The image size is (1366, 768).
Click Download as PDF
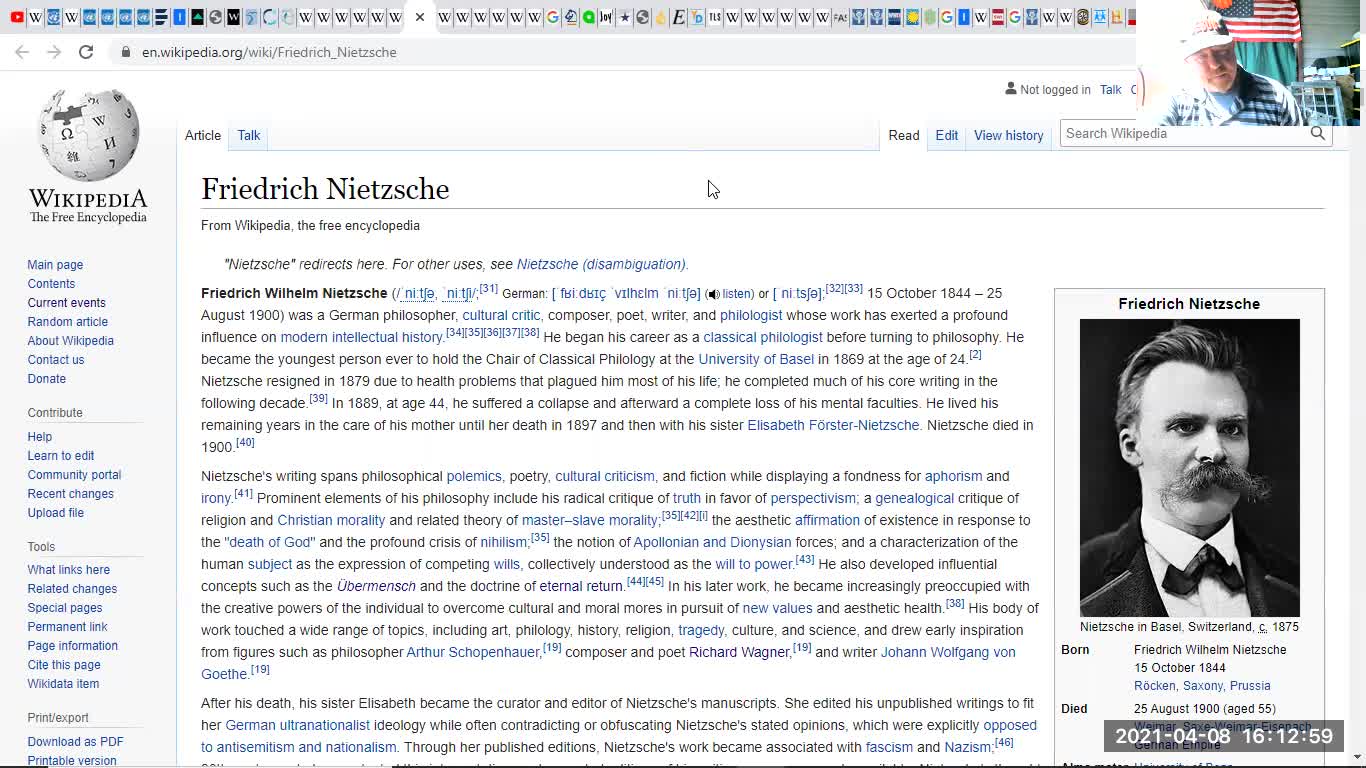[75, 742]
